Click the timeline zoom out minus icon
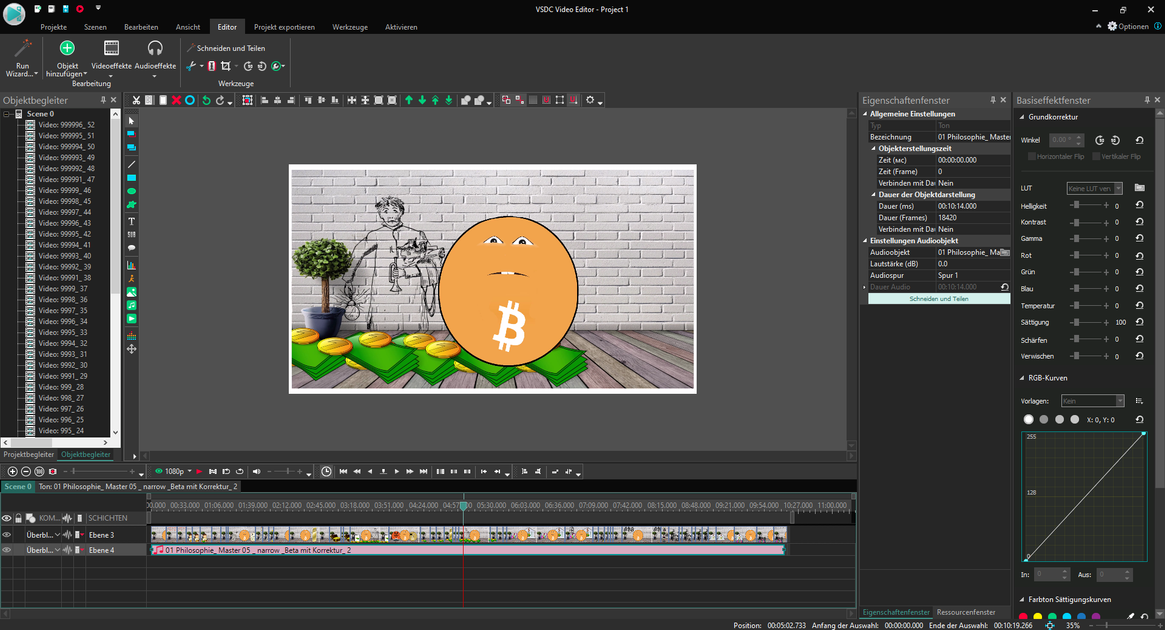1165x630 pixels. [26, 472]
